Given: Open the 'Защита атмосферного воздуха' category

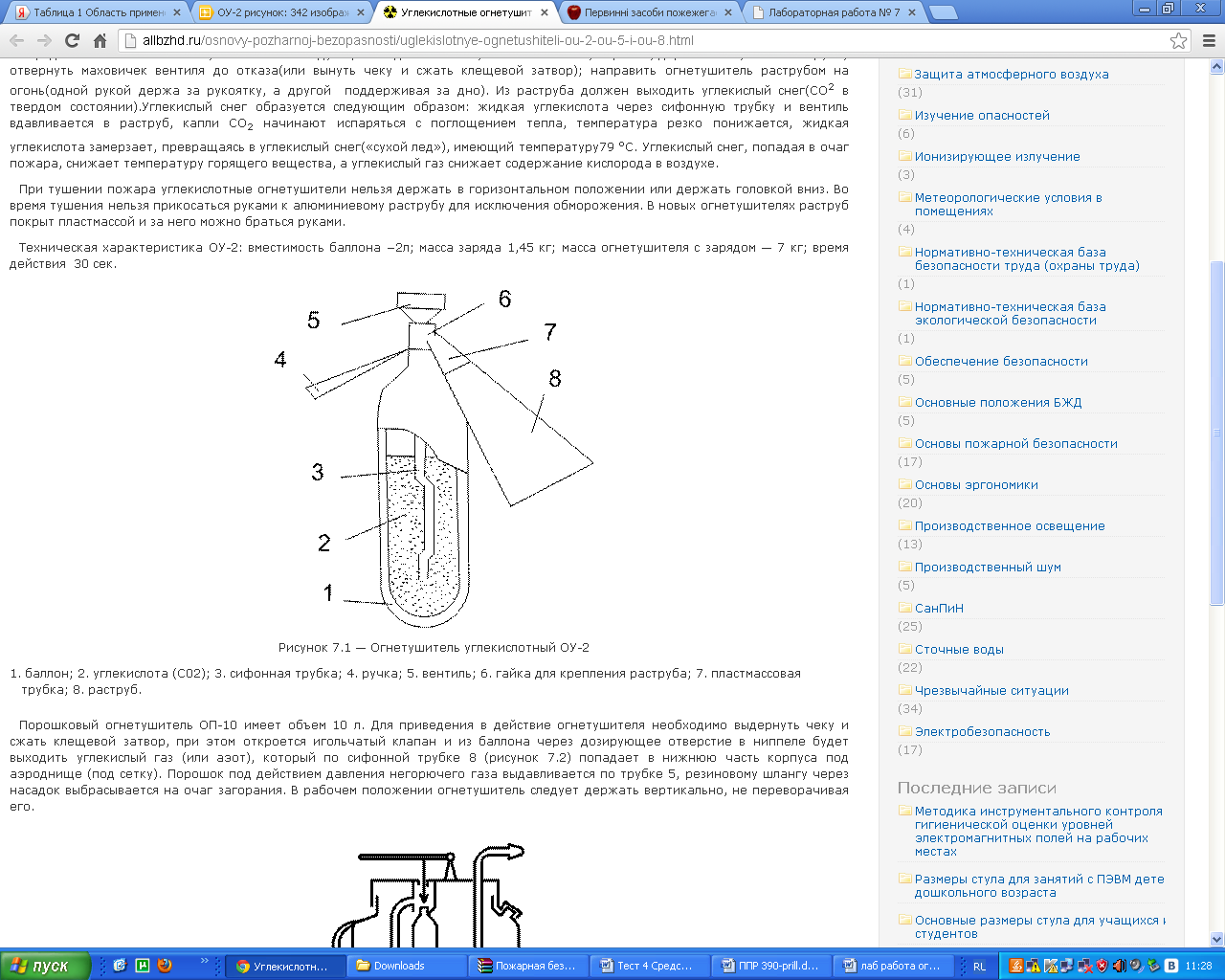Looking at the screenshot, I should (1012, 74).
